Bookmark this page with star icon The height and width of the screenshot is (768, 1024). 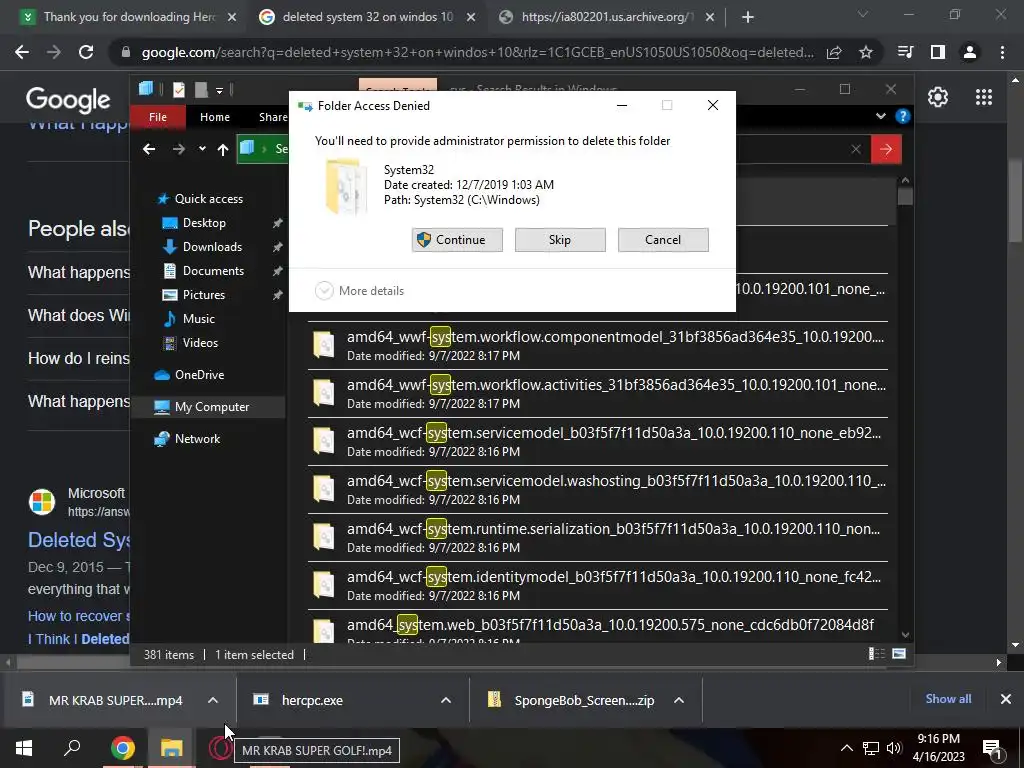click(x=866, y=52)
